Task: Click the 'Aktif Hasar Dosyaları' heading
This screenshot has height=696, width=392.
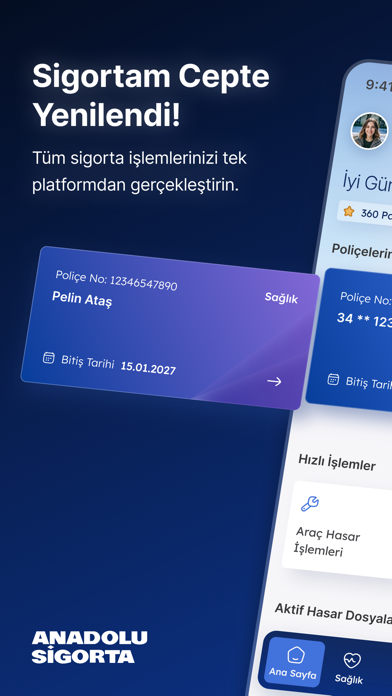Action: point(333,613)
